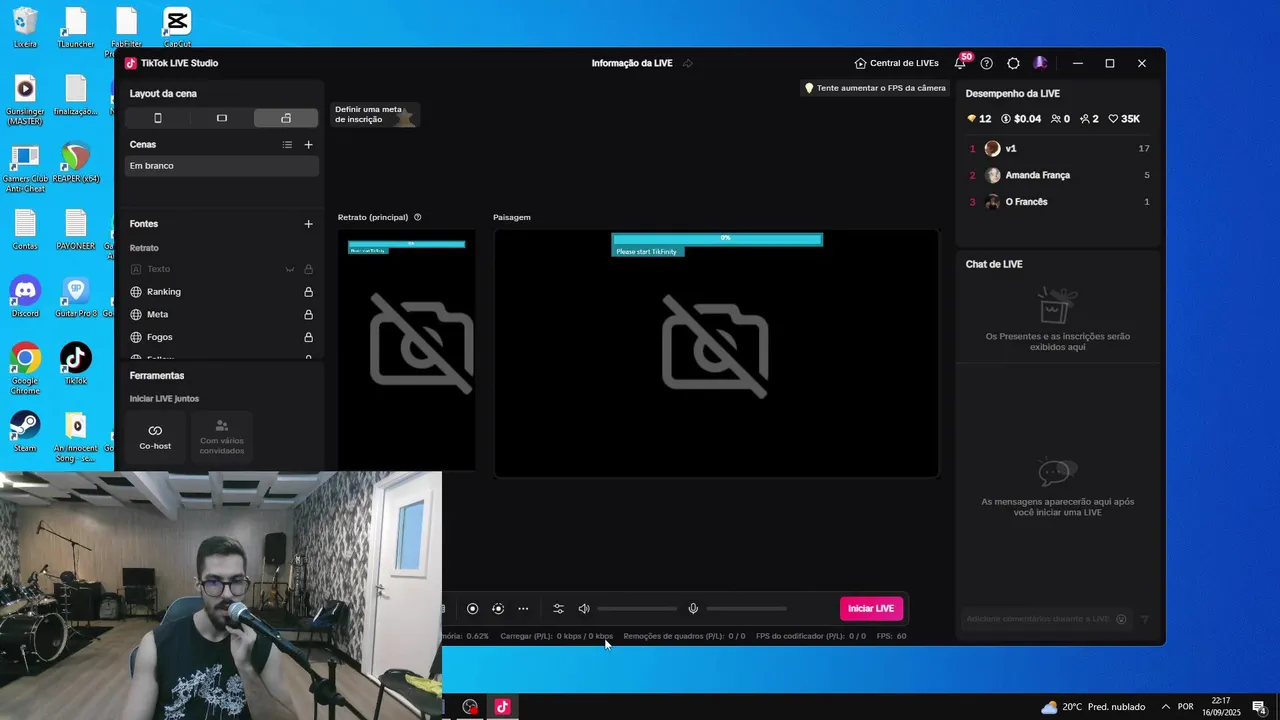1280x720 pixels.
Task: Add a new source with Fontes plus
Action: click(x=308, y=224)
